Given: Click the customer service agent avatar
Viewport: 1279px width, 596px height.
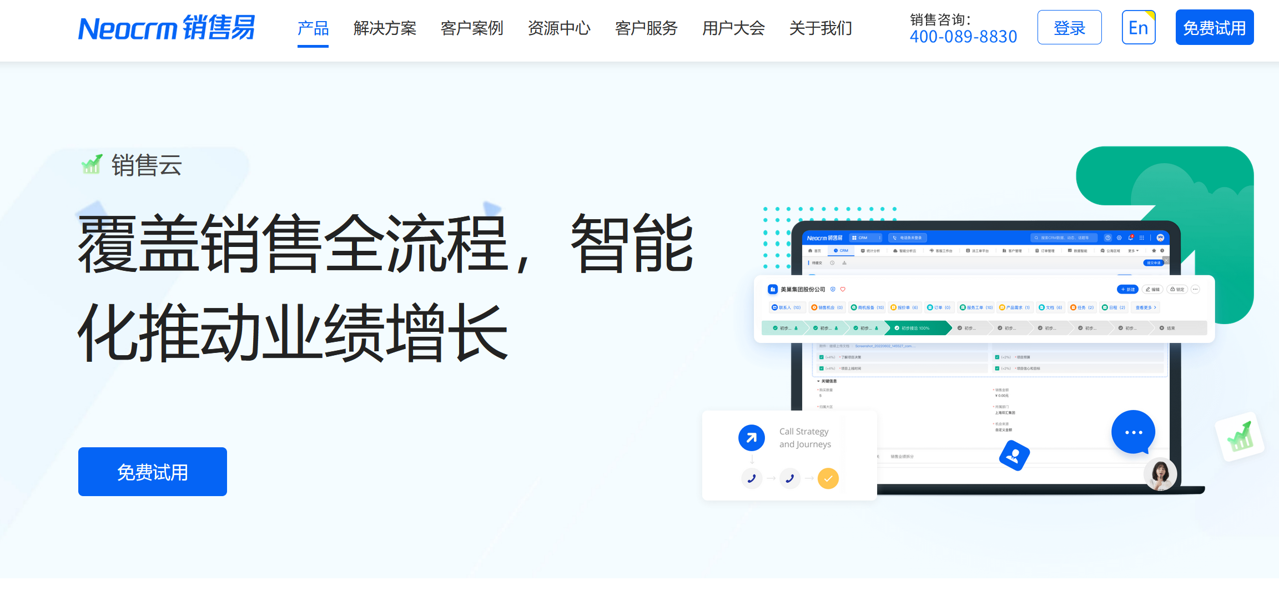Looking at the screenshot, I should (x=1160, y=474).
